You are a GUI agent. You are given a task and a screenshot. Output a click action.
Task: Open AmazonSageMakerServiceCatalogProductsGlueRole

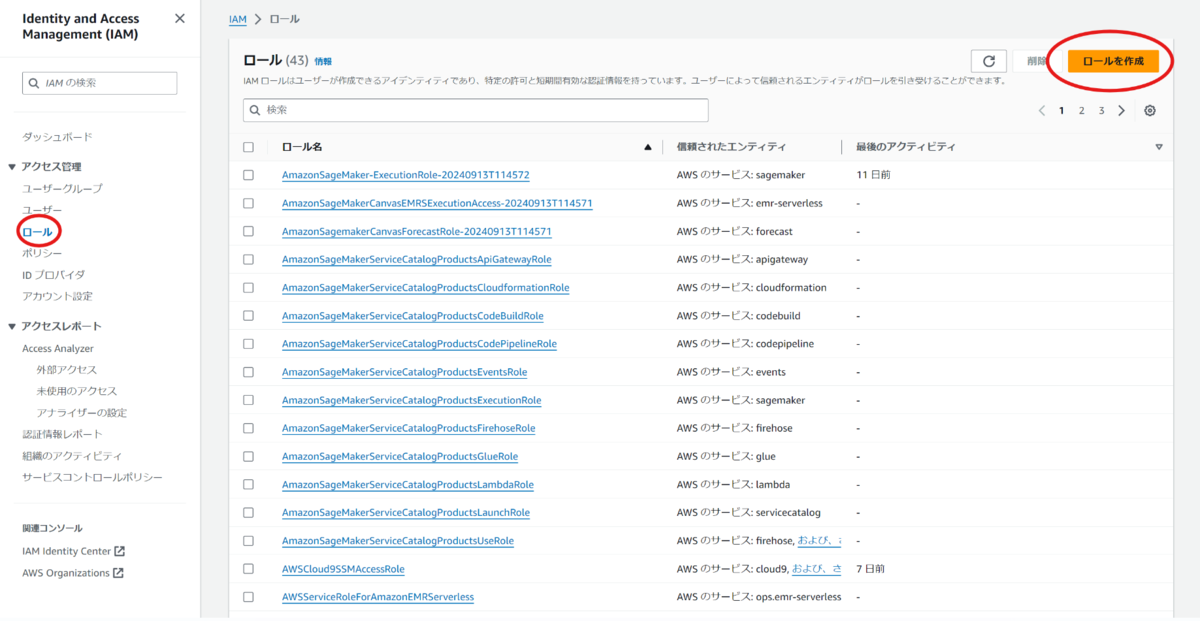(x=400, y=456)
